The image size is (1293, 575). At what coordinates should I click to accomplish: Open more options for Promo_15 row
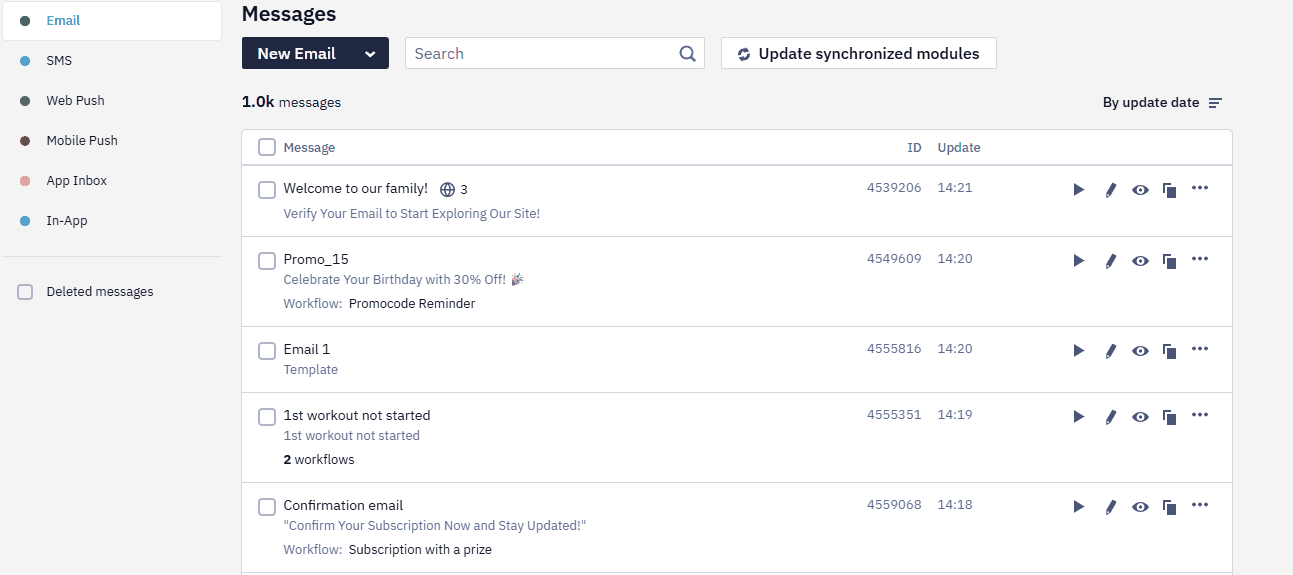(x=1200, y=259)
